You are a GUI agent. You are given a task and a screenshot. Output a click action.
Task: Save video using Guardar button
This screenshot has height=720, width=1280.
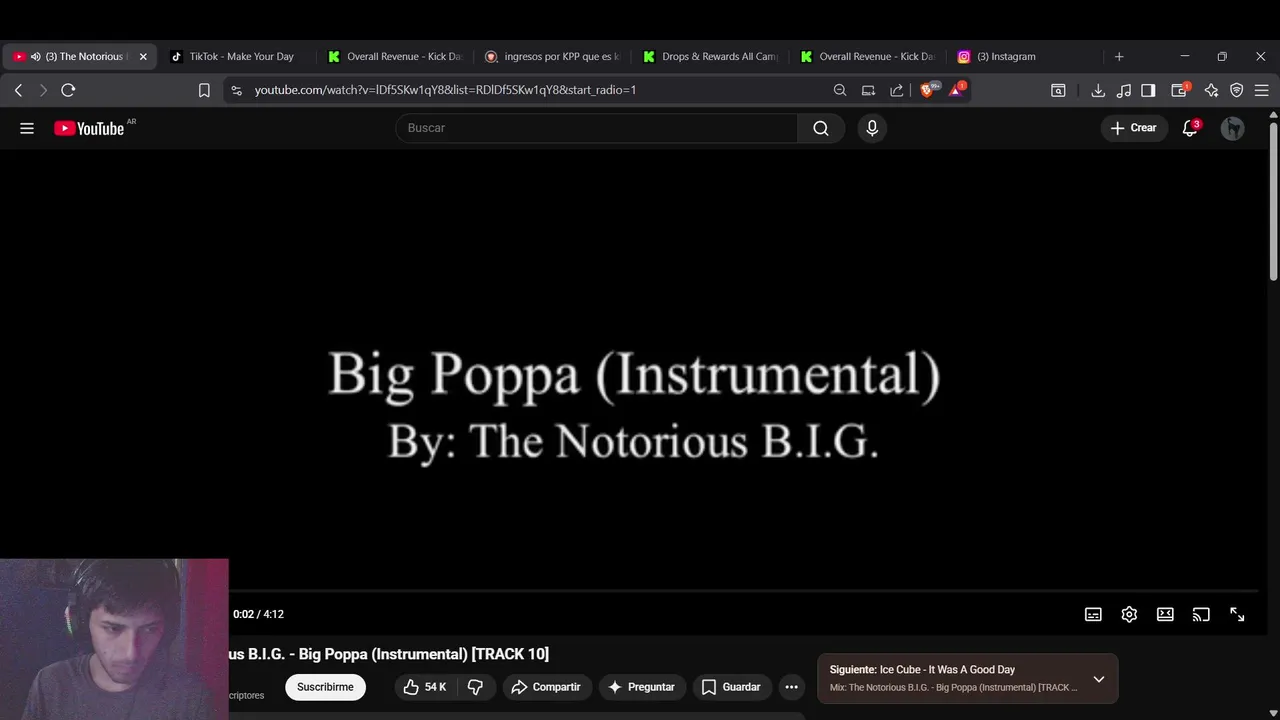click(731, 687)
